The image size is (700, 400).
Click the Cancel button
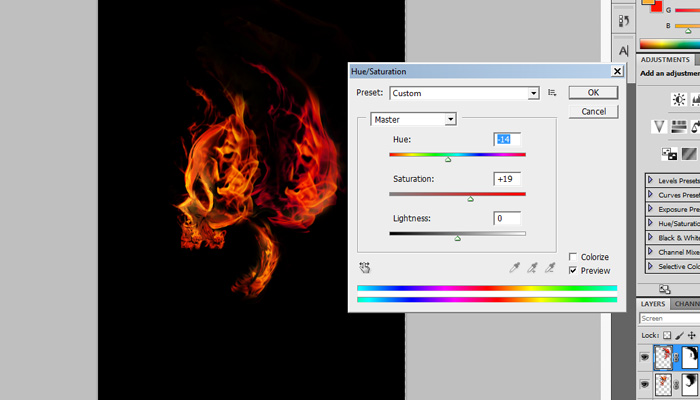(593, 112)
